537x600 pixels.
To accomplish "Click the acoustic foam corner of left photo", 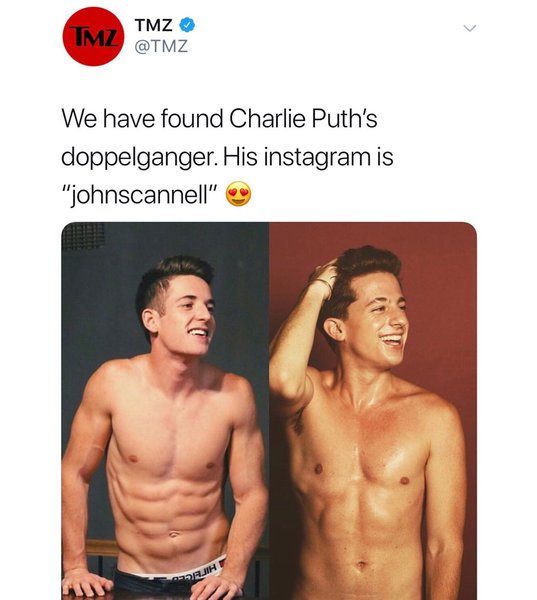I will (x=83, y=236).
